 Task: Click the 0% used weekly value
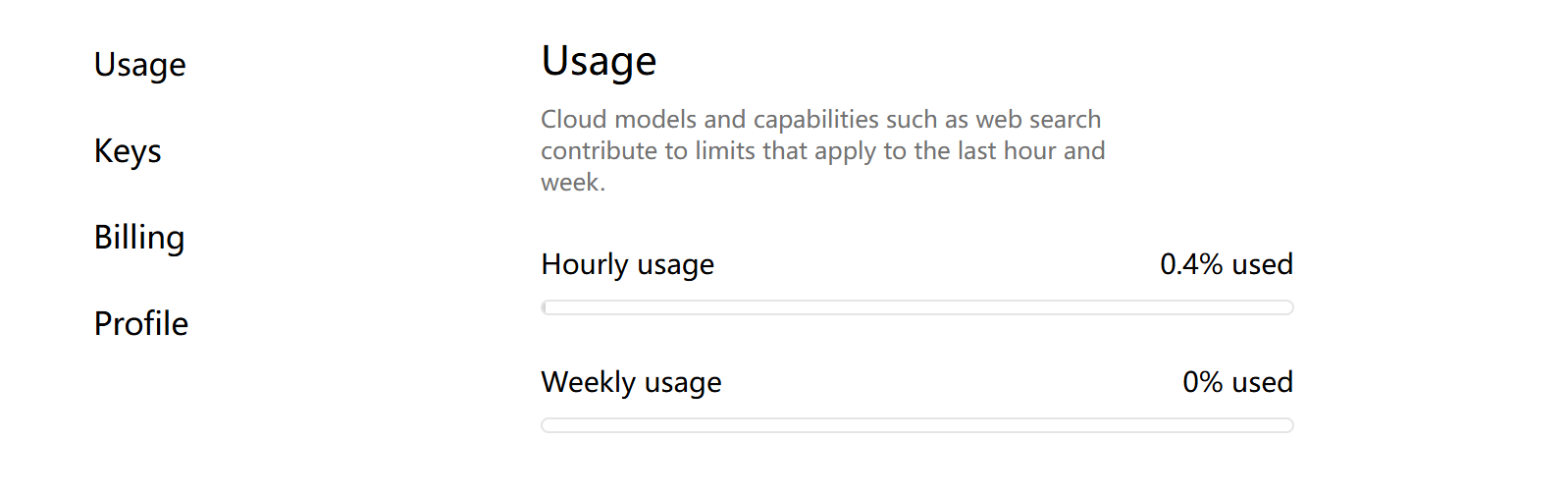coord(1238,382)
